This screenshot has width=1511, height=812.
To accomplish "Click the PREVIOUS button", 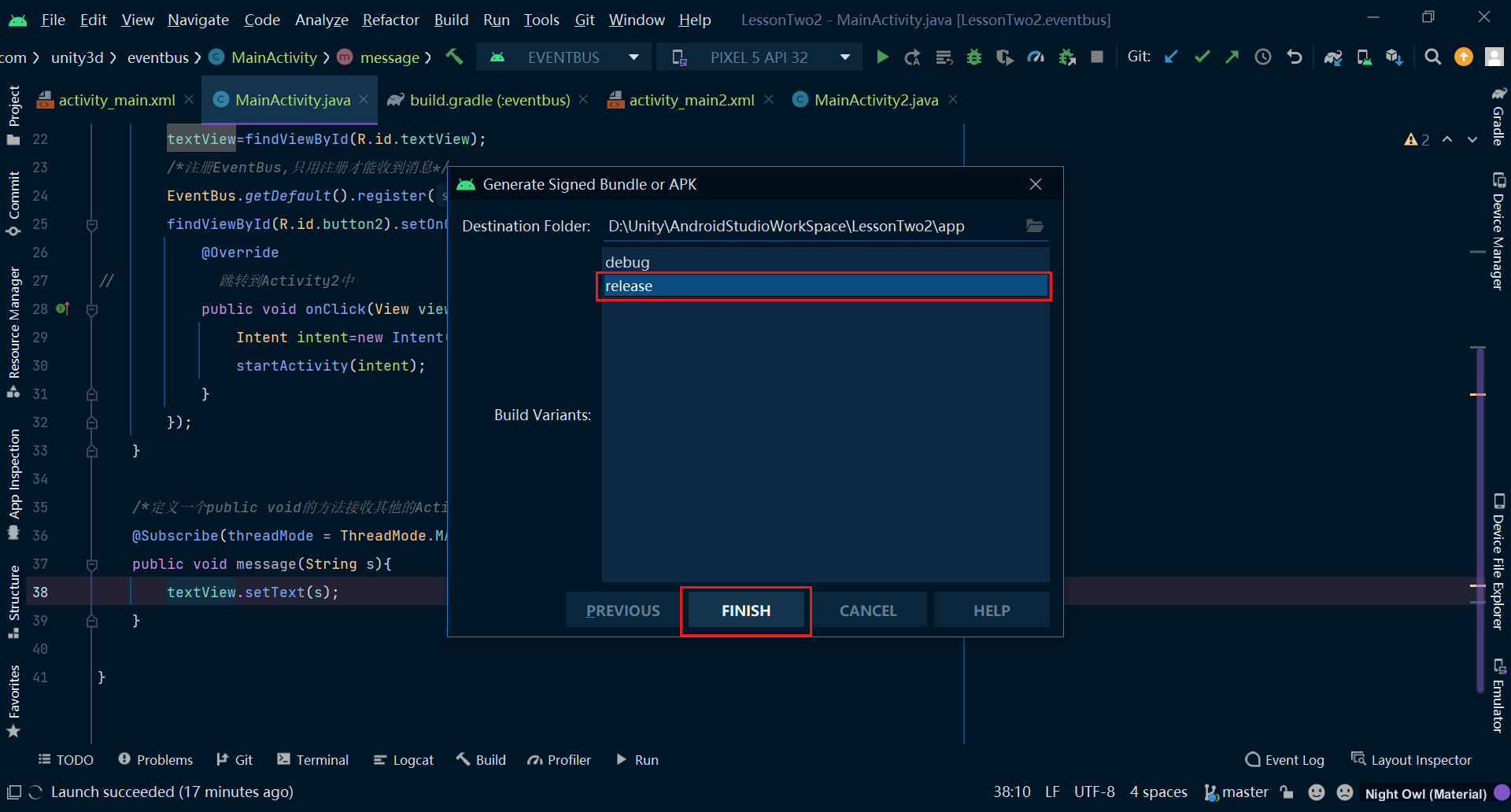I will click(x=623, y=611).
